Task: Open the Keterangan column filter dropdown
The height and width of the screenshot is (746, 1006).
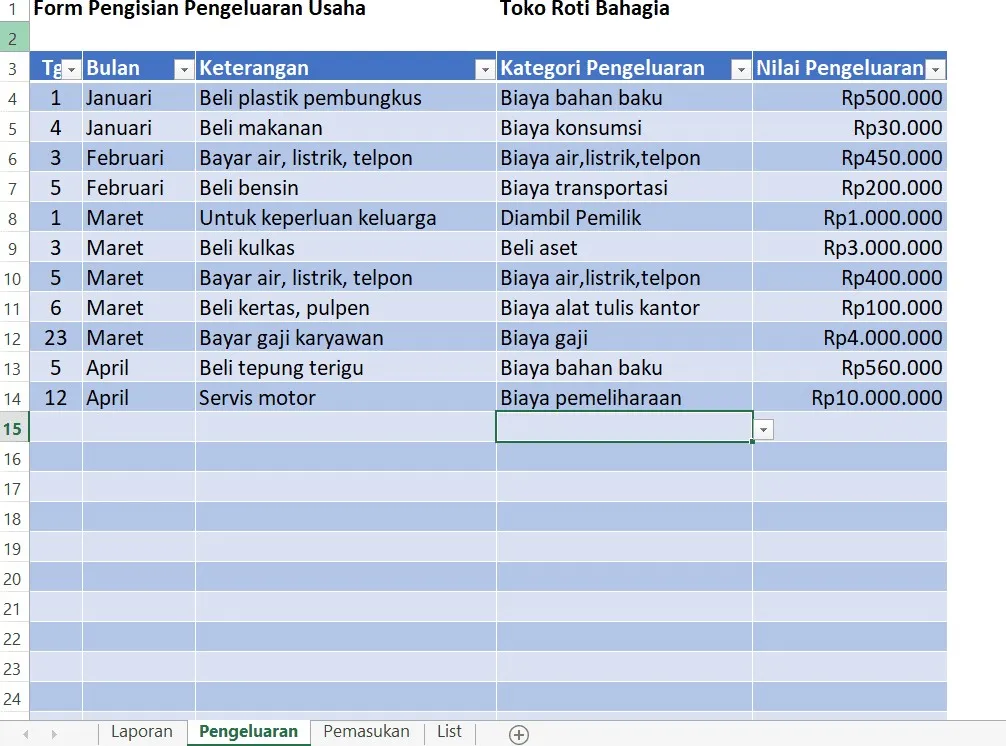Action: click(486, 68)
